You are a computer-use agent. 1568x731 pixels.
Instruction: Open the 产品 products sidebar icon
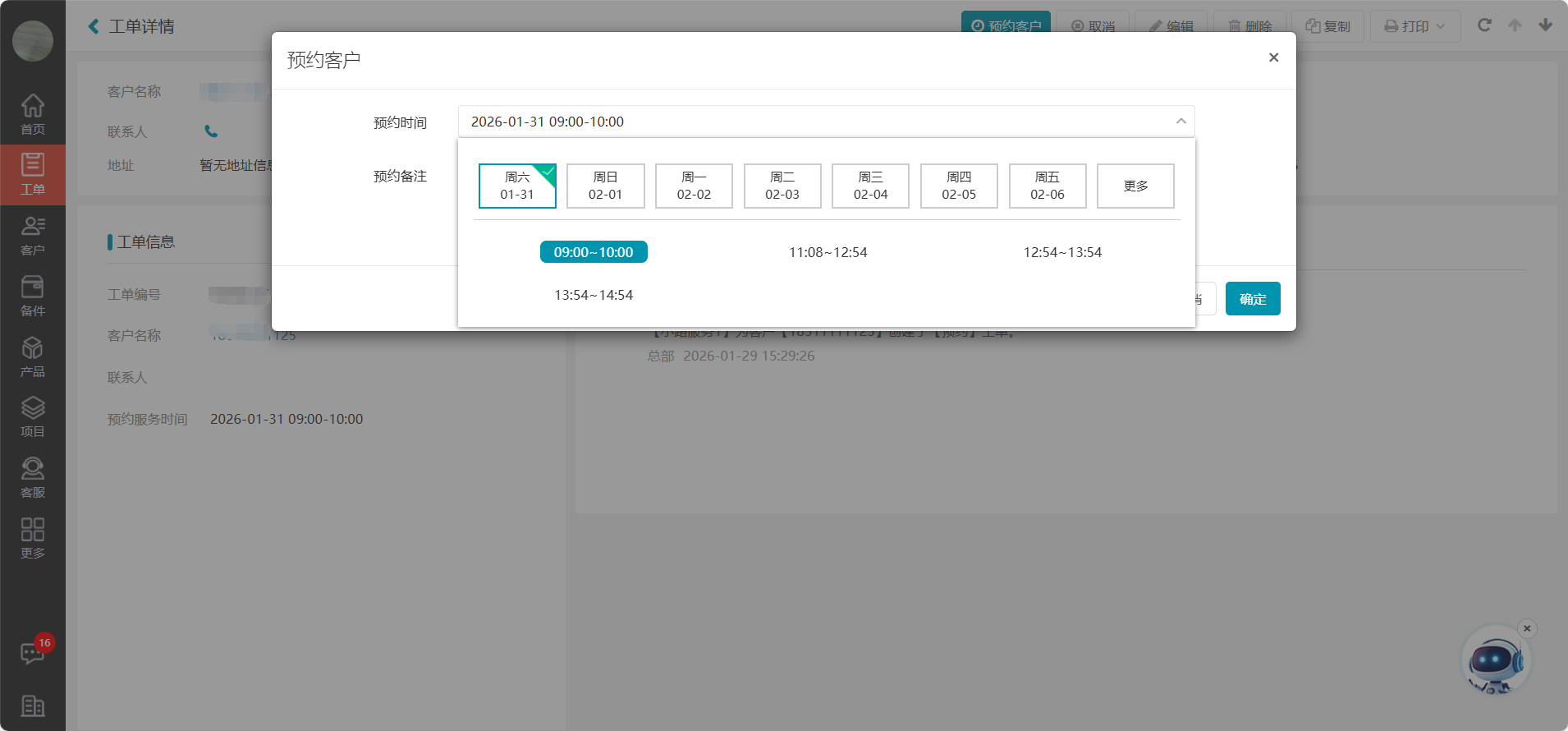click(32, 356)
